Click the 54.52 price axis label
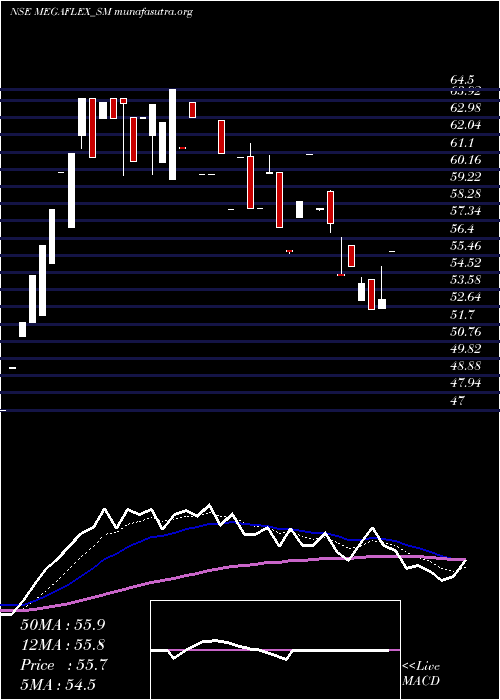This screenshot has height=700, width=500. tap(466, 263)
